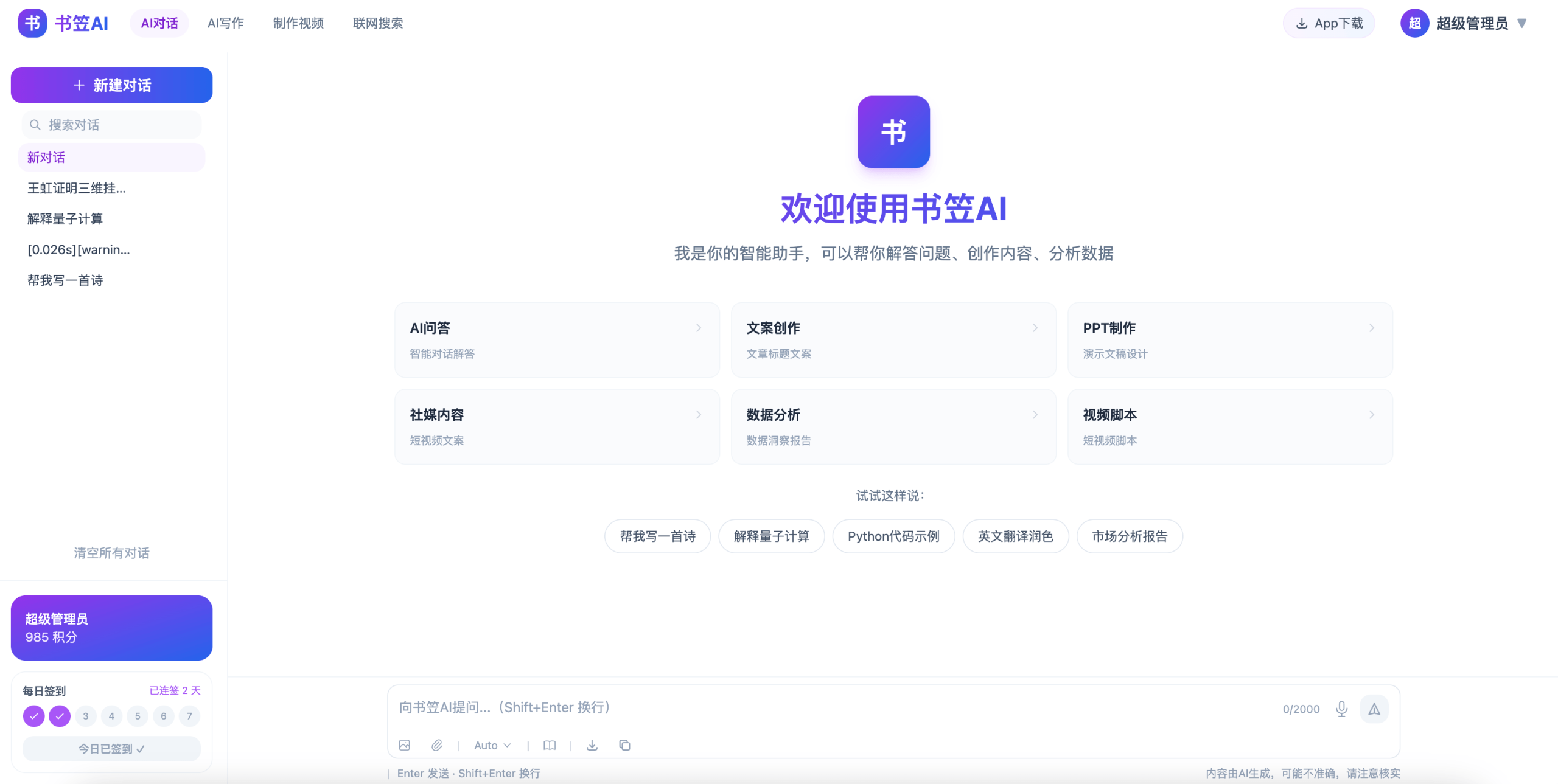Screen dimensions: 1558x784
Task: Open the Auto model dropdown
Action: [492, 745]
